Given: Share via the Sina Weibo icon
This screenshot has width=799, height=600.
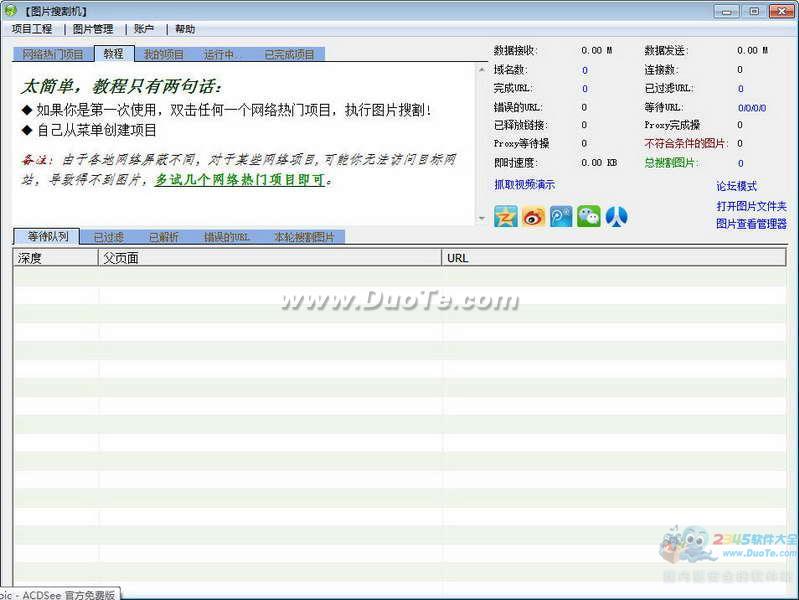Looking at the screenshot, I should tap(534, 216).
